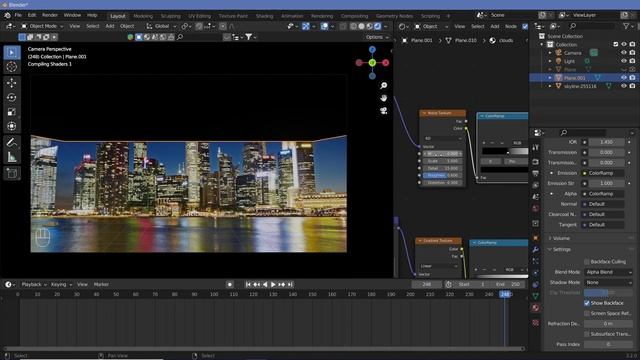Image resolution: width=640 pixels, height=360 pixels.
Task: Click the red X axis gizmo ball
Action: pyautogui.click(x=385, y=63)
